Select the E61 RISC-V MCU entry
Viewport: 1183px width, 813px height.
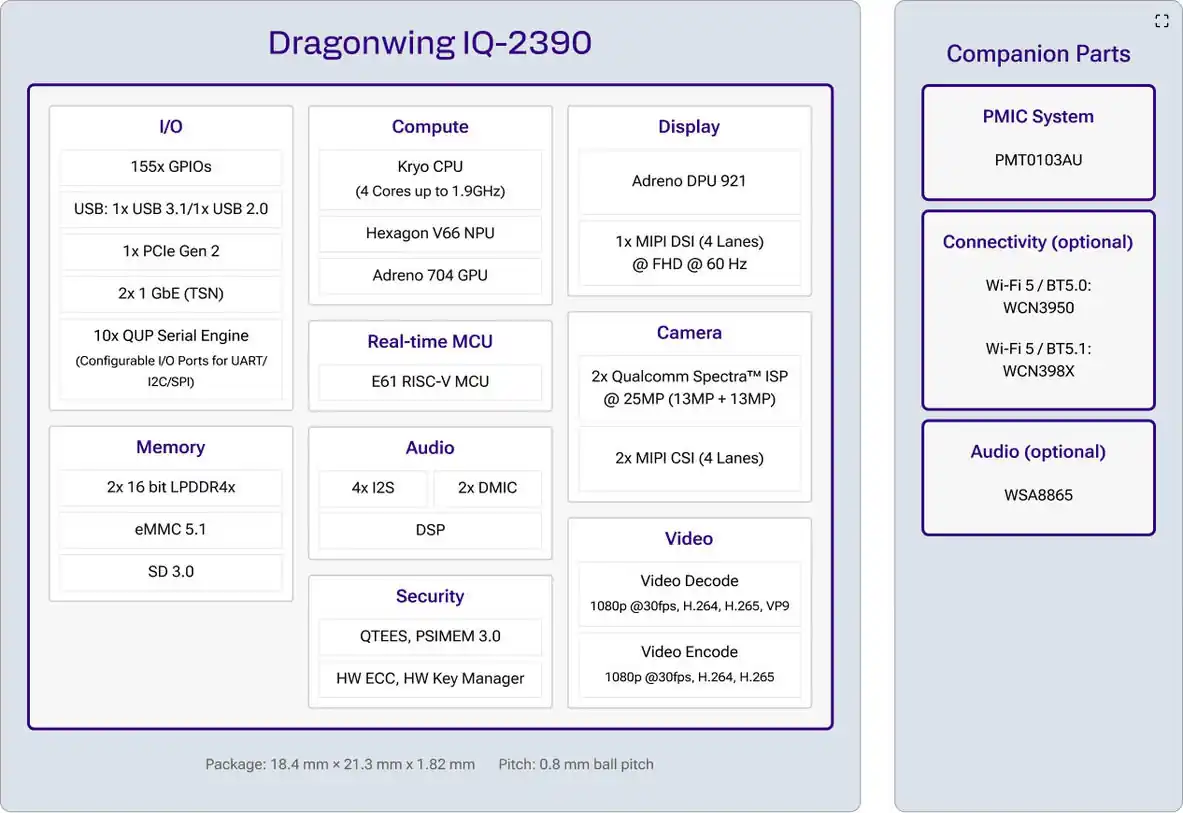coord(430,382)
